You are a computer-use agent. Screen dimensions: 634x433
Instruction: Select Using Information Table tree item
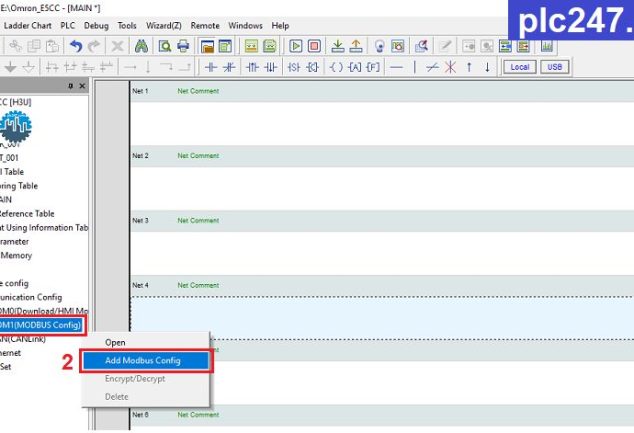(44, 228)
